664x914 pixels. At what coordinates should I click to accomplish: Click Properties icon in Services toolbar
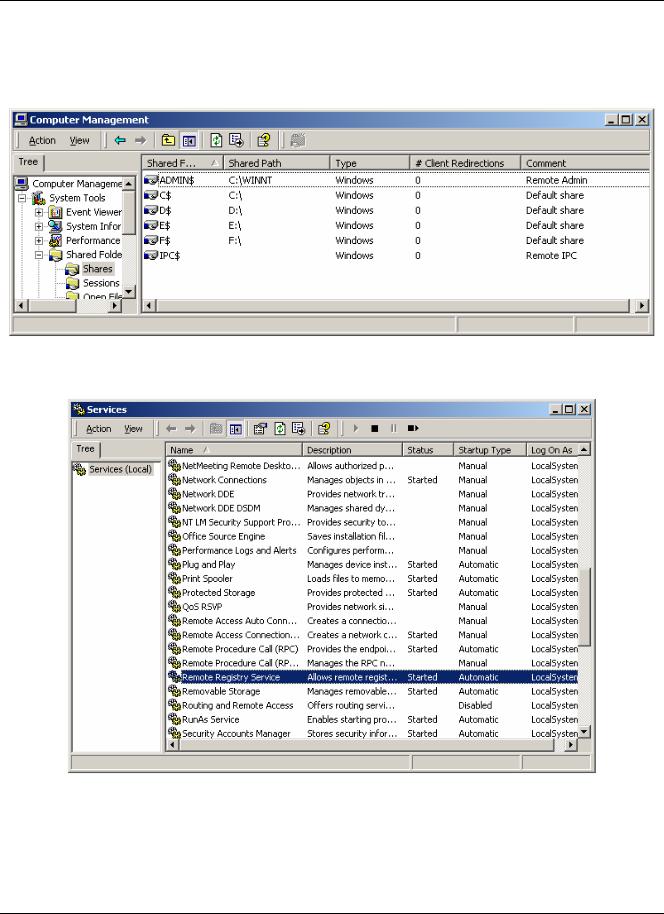(x=260, y=428)
